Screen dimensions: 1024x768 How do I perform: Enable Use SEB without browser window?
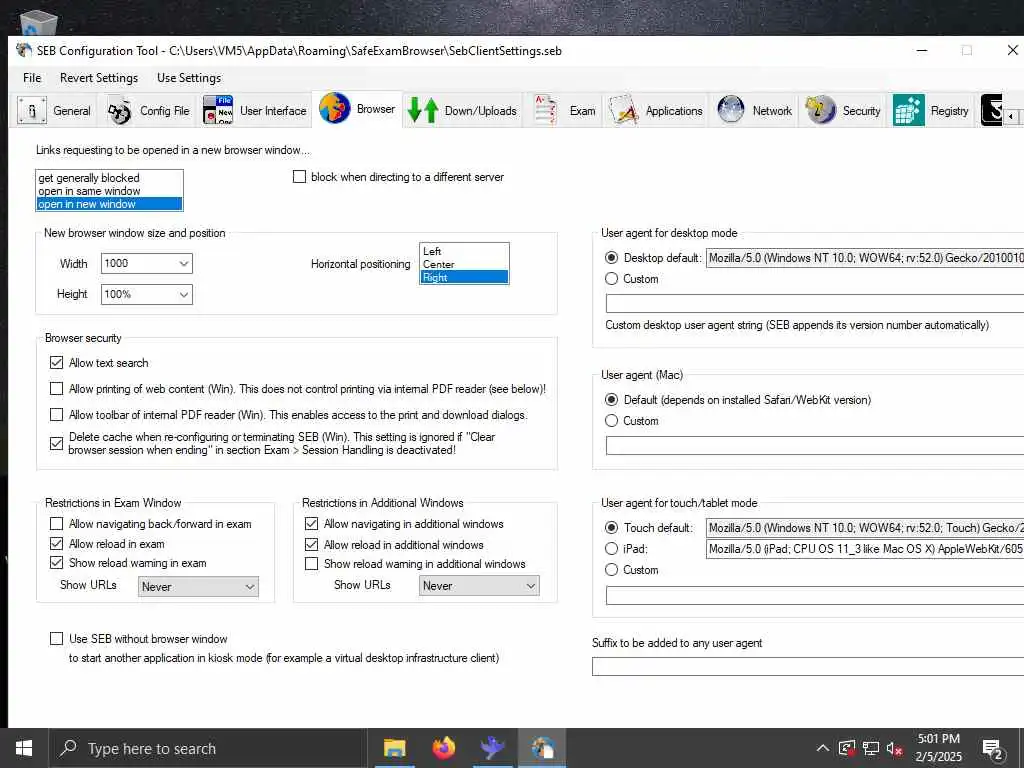[57, 639]
